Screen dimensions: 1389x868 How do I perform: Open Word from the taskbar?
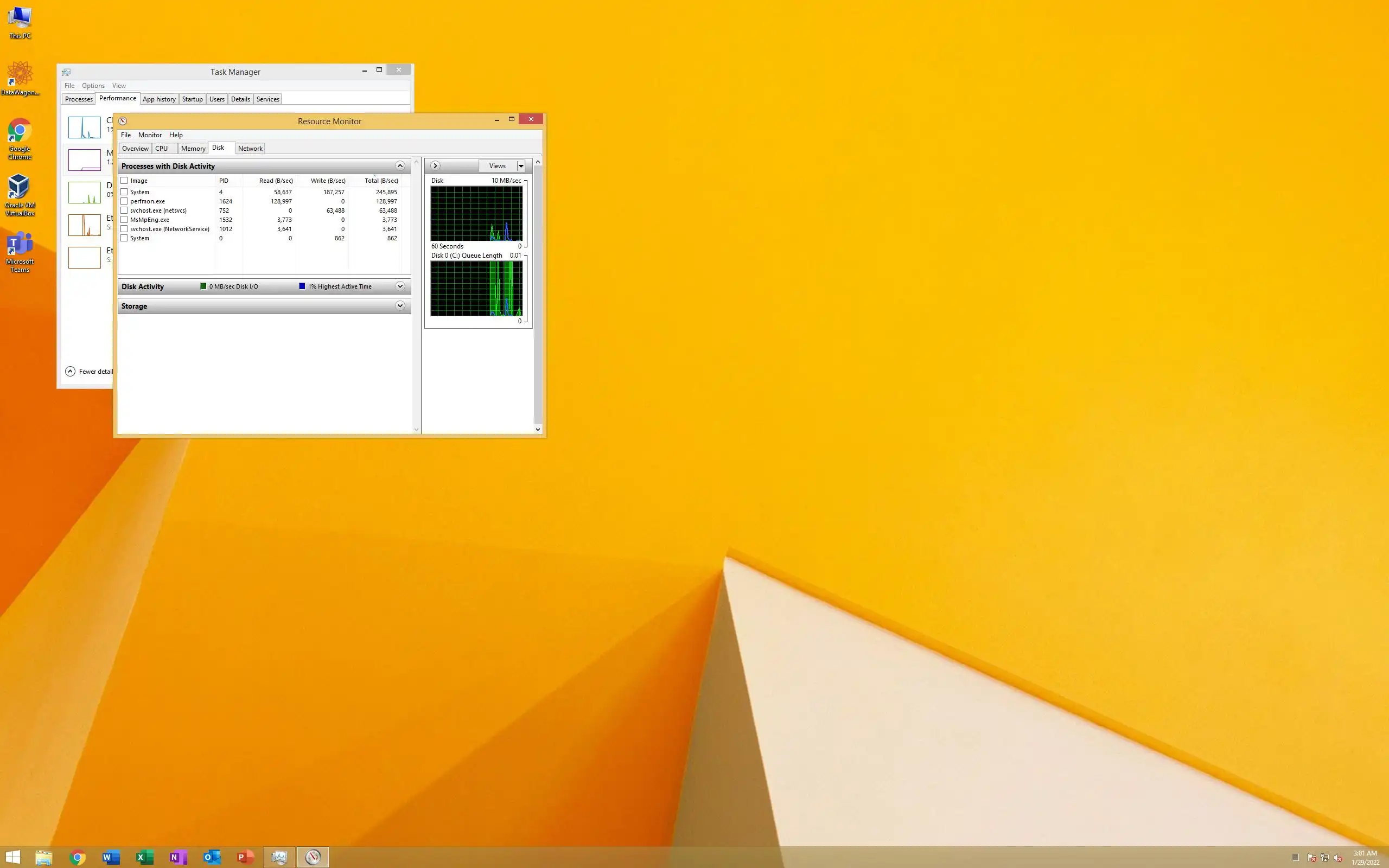110,857
